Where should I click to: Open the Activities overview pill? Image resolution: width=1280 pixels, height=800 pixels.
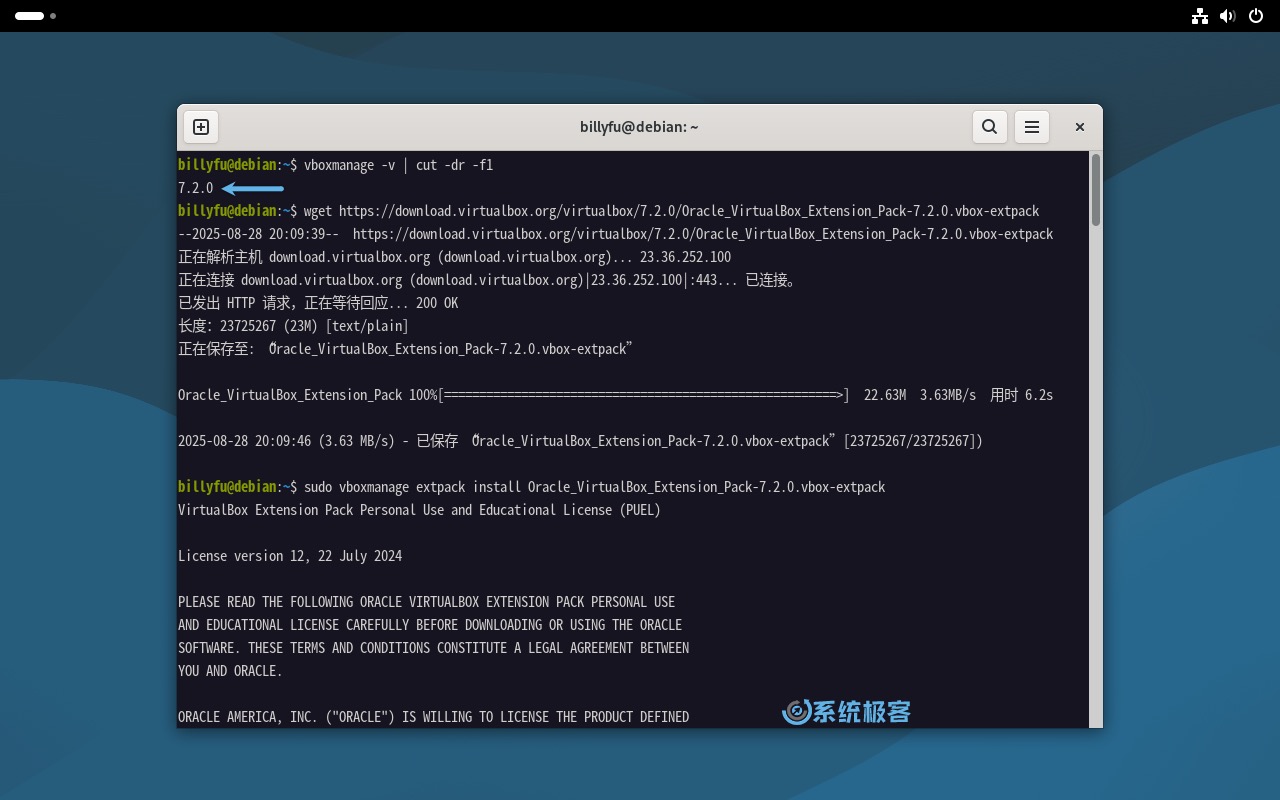36,16
